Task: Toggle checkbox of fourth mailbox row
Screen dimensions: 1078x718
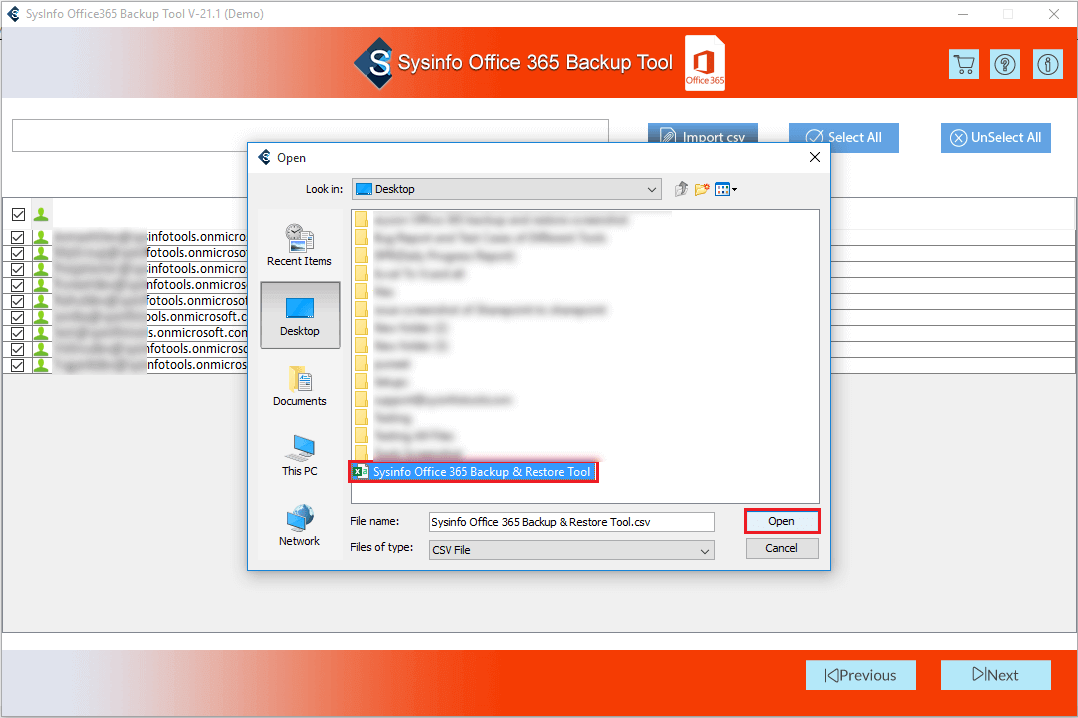Action: [x=18, y=285]
